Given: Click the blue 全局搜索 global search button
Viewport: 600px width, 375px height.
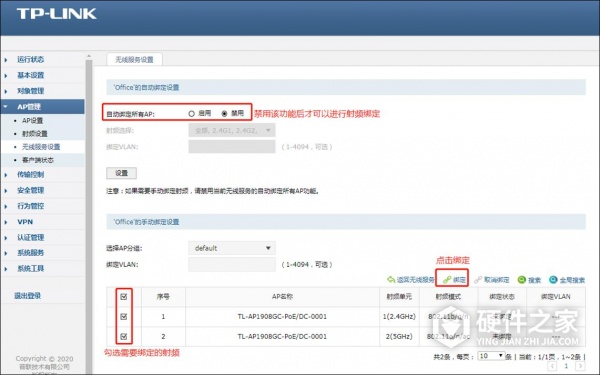Looking at the screenshot, I should (567, 280).
